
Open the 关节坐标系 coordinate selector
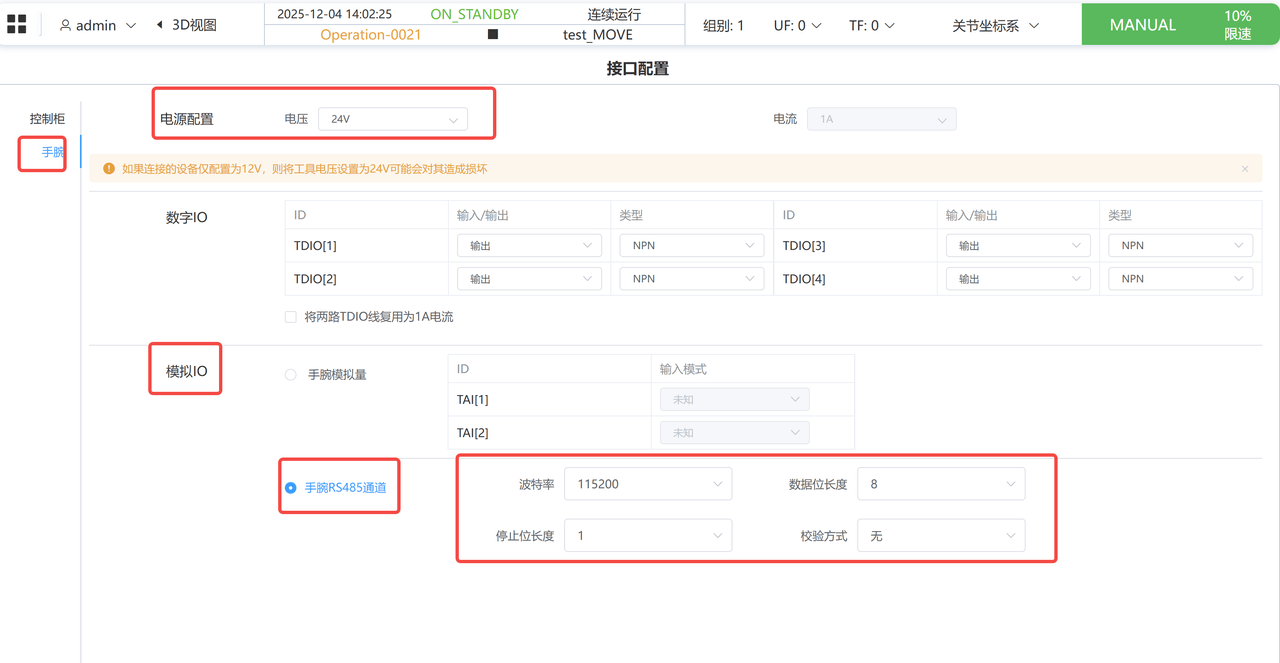click(995, 26)
